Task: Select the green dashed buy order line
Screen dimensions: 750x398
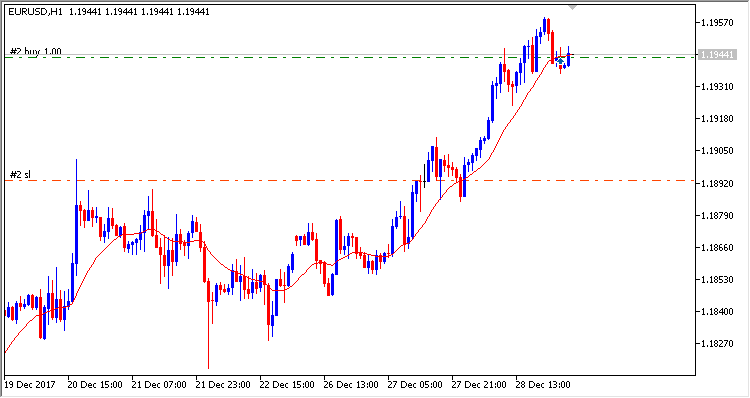Action: pyautogui.click(x=349, y=57)
